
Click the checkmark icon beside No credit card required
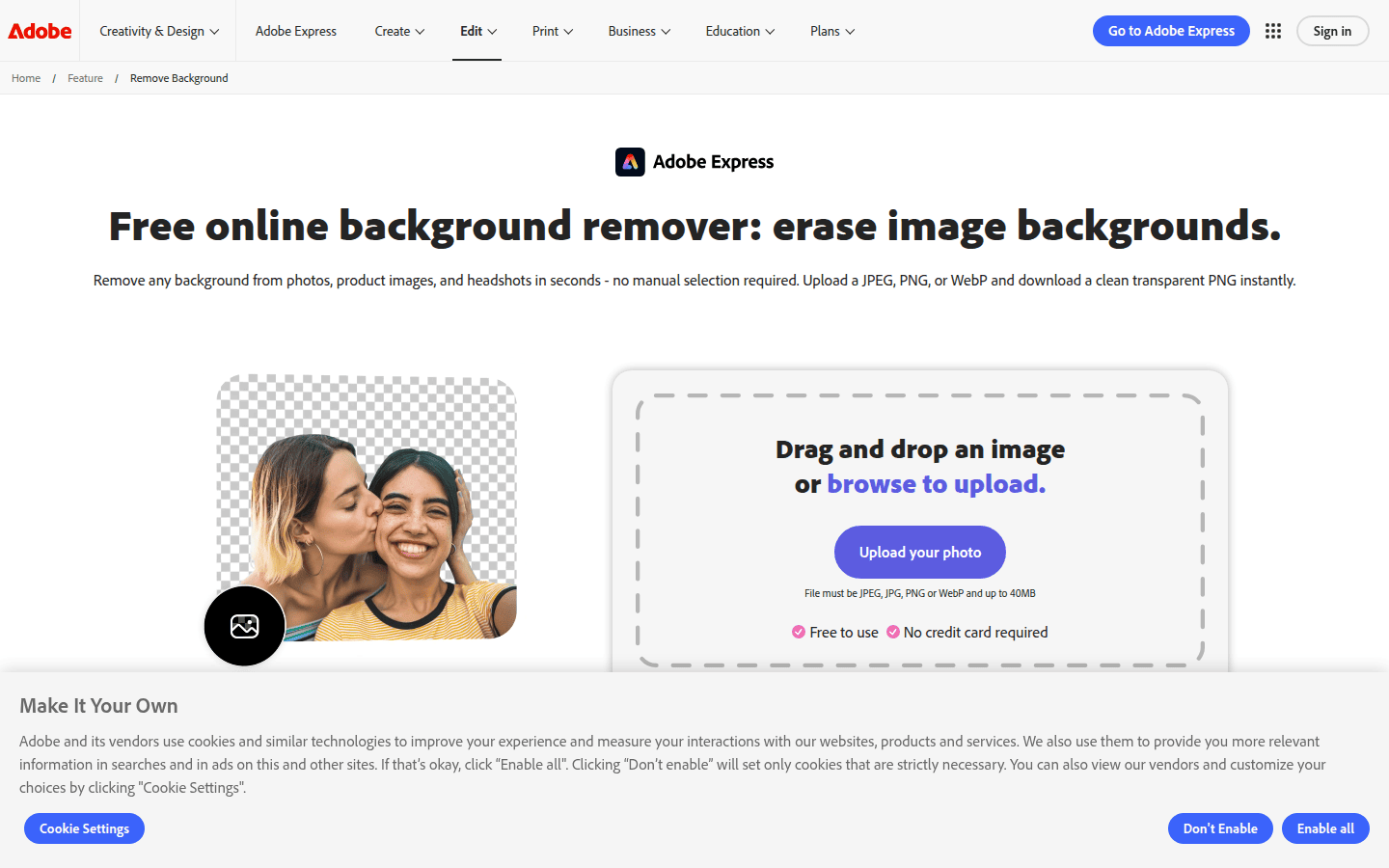893,632
